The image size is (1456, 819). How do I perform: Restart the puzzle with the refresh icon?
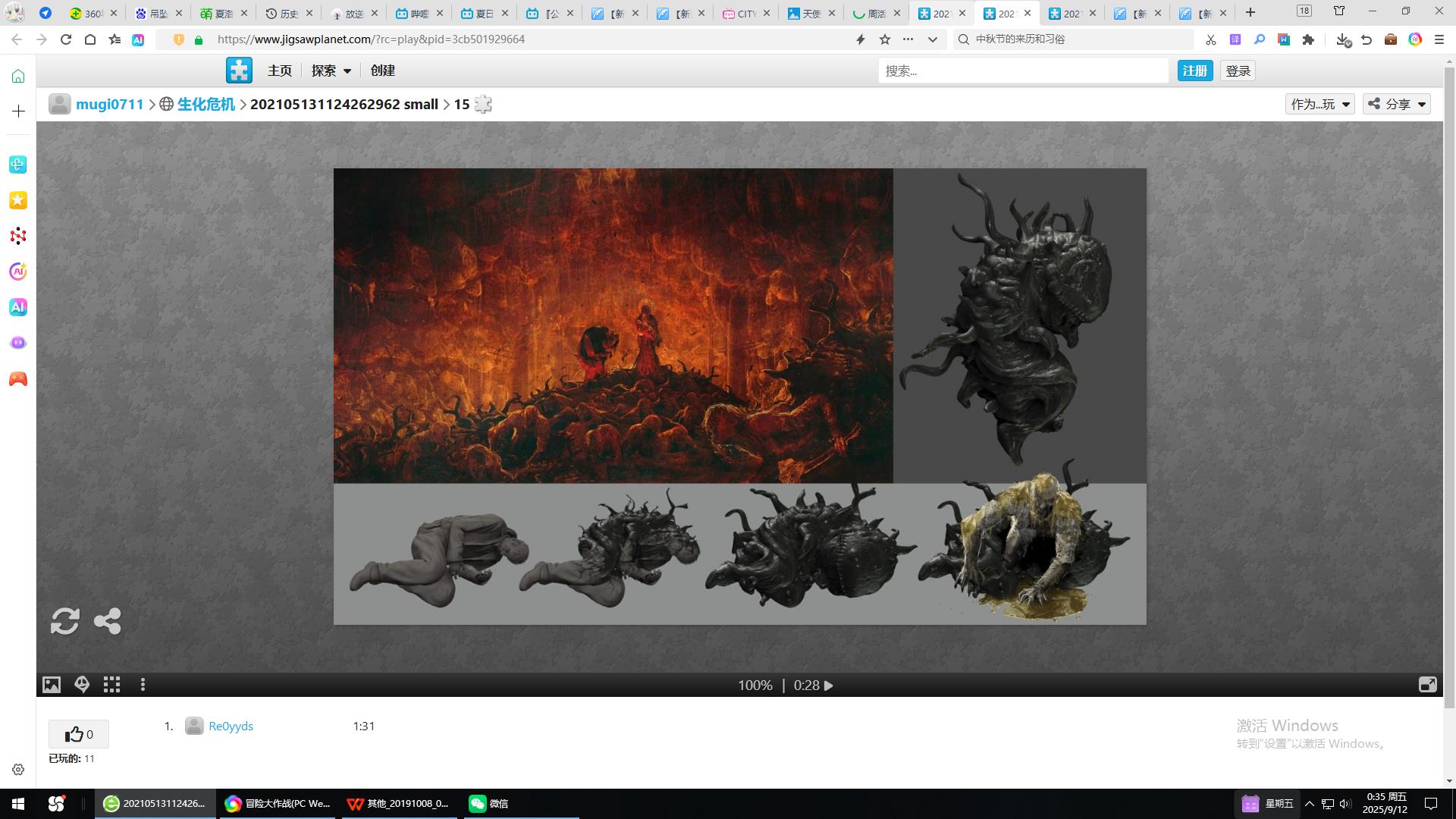click(65, 621)
